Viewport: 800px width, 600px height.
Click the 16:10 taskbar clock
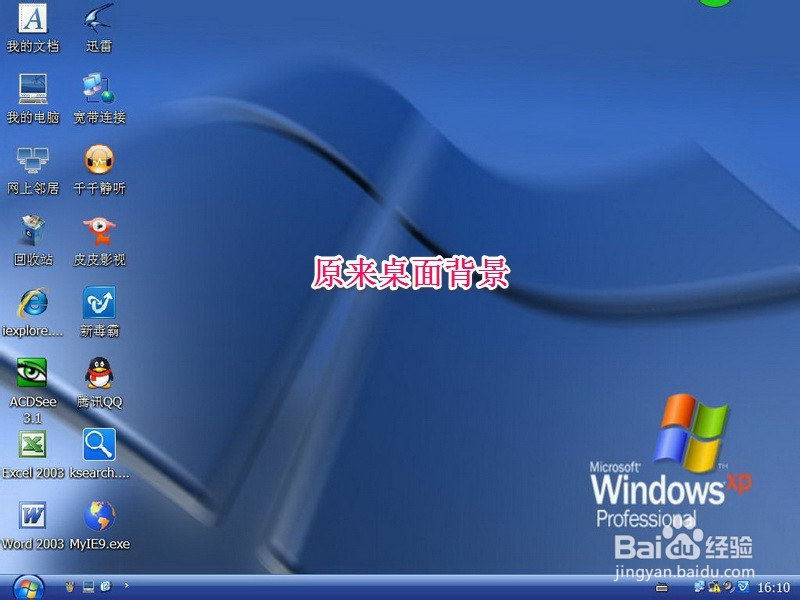coord(773,587)
